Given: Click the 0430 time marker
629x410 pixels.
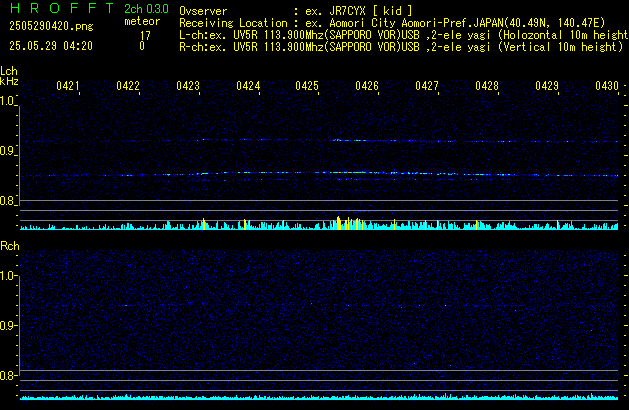Looking at the screenshot, I should click(x=607, y=86).
